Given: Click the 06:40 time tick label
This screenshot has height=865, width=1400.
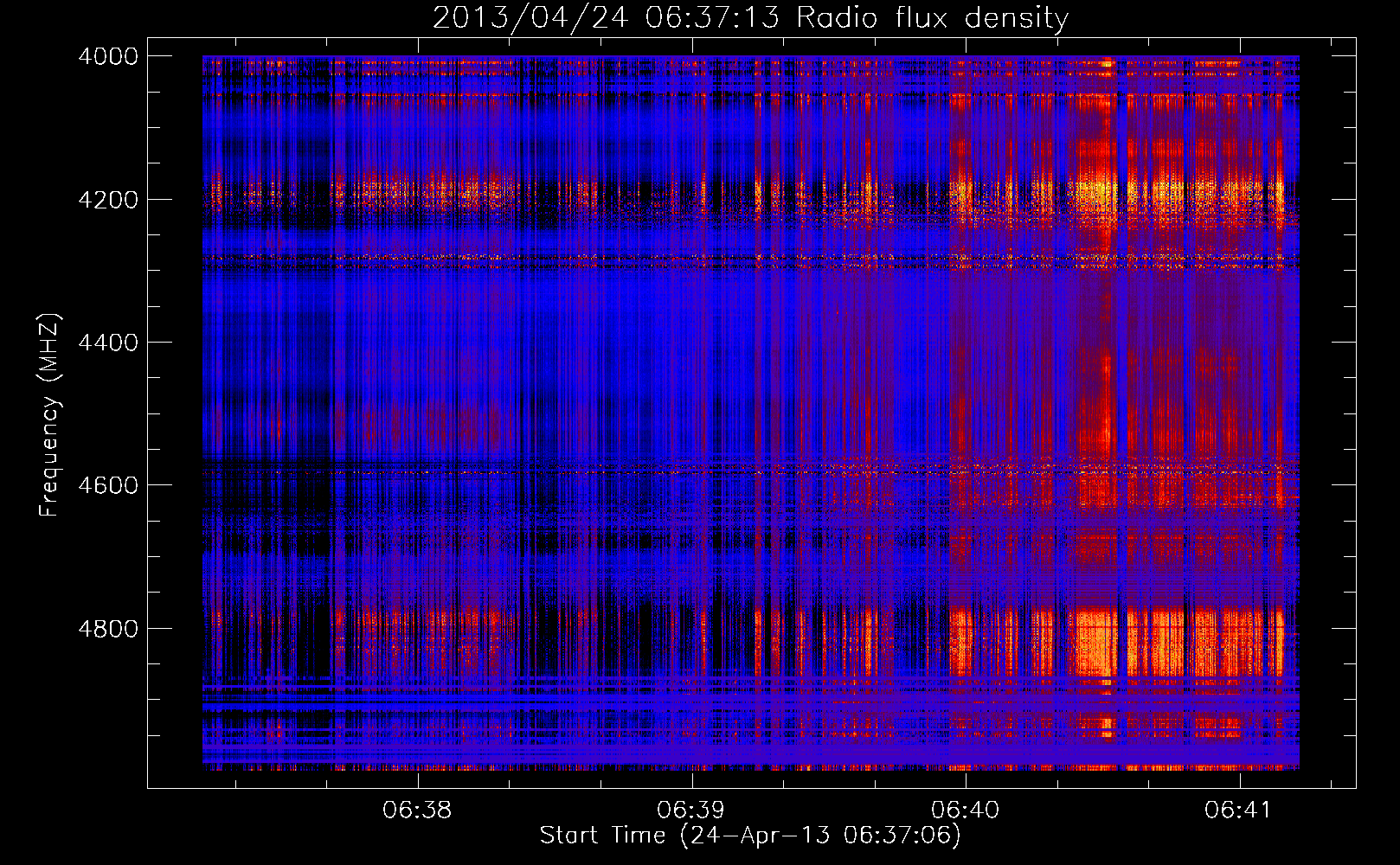Looking at the screenshot, I should [965, 811].
